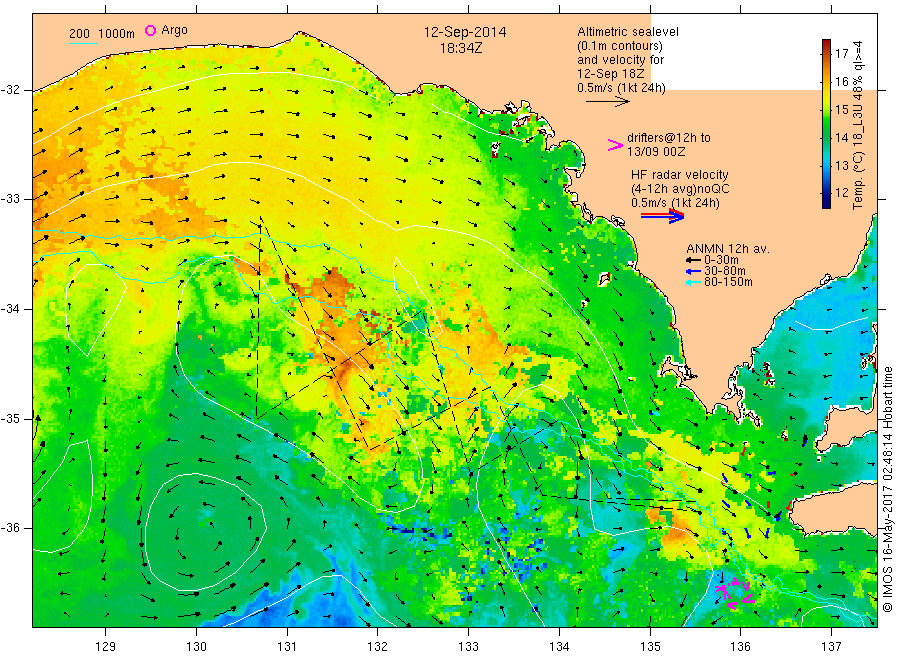Click the magenta drifter arrowhead legend symbol

coord(615,145)
